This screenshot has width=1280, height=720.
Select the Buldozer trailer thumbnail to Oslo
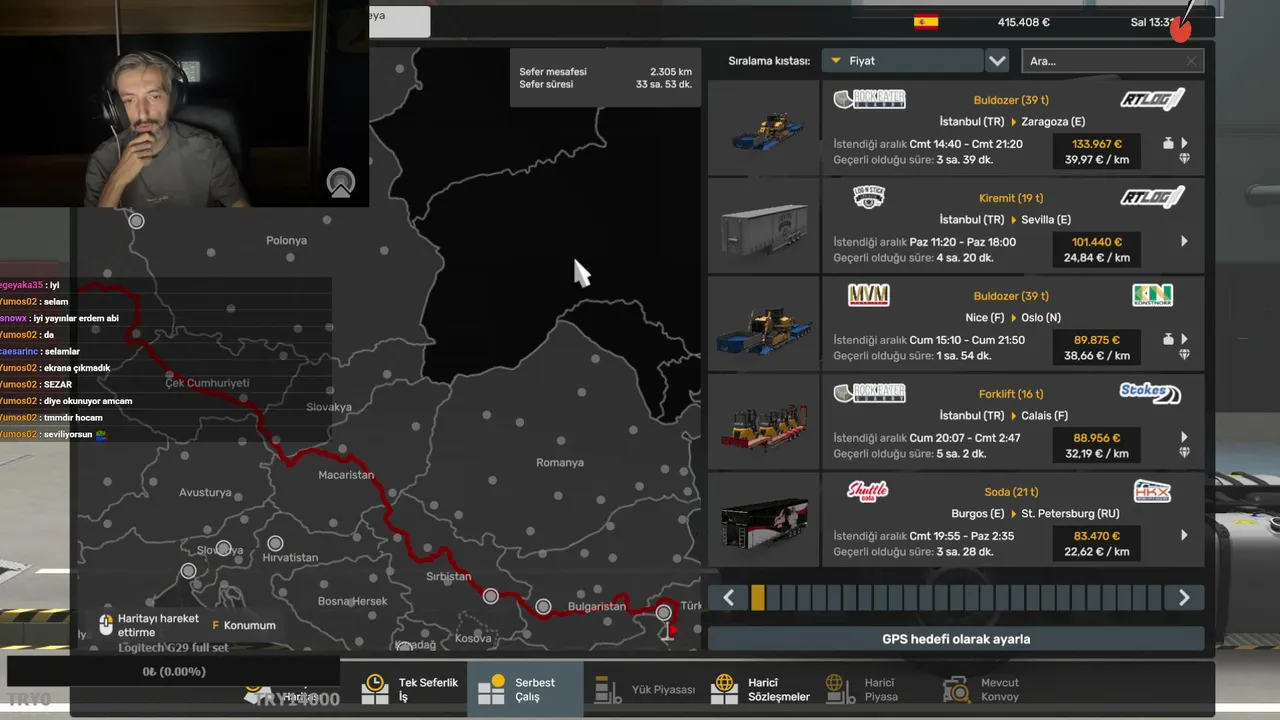(764, 324)
